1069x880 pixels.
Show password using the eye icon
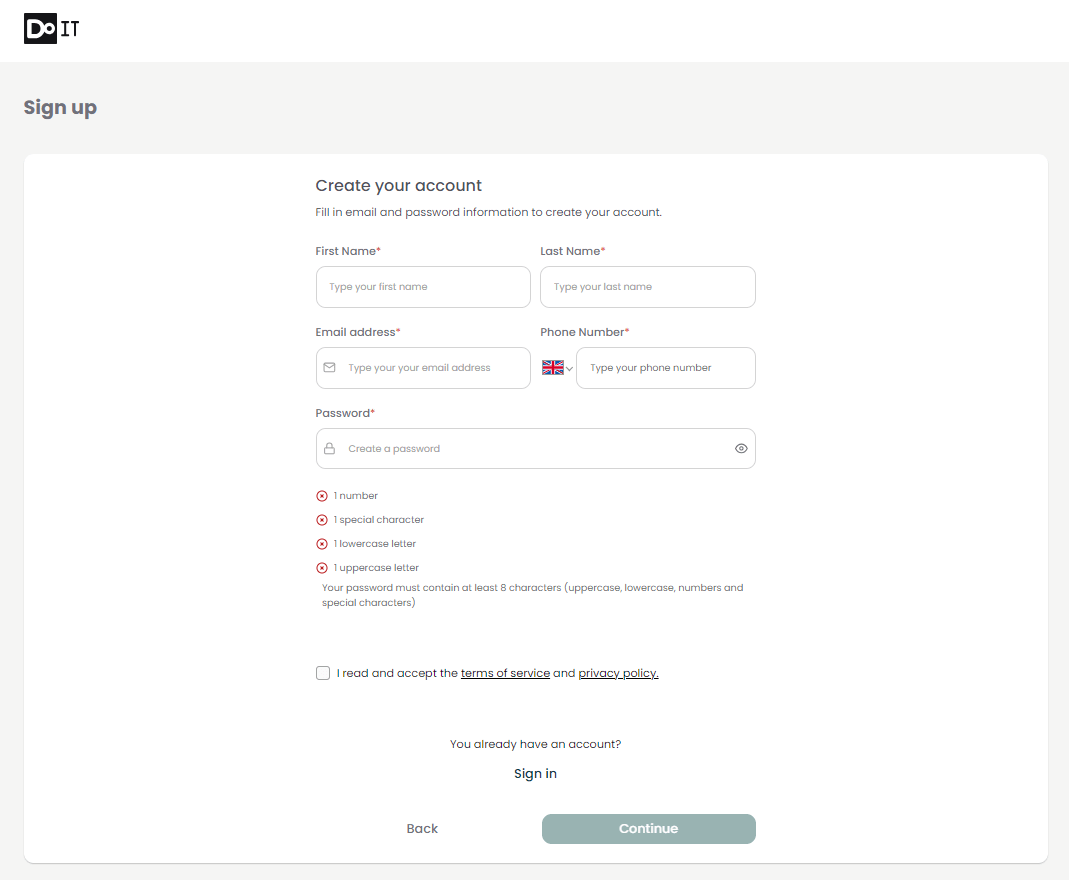(x=741, y=449)
